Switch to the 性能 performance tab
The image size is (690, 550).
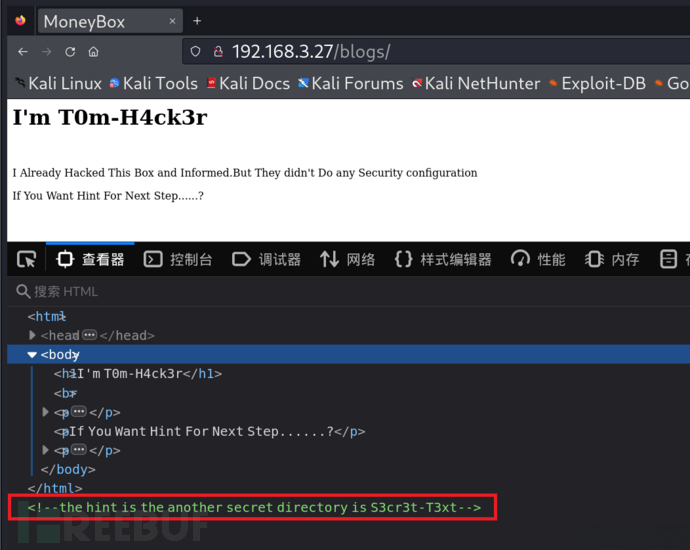click(538, 259)
